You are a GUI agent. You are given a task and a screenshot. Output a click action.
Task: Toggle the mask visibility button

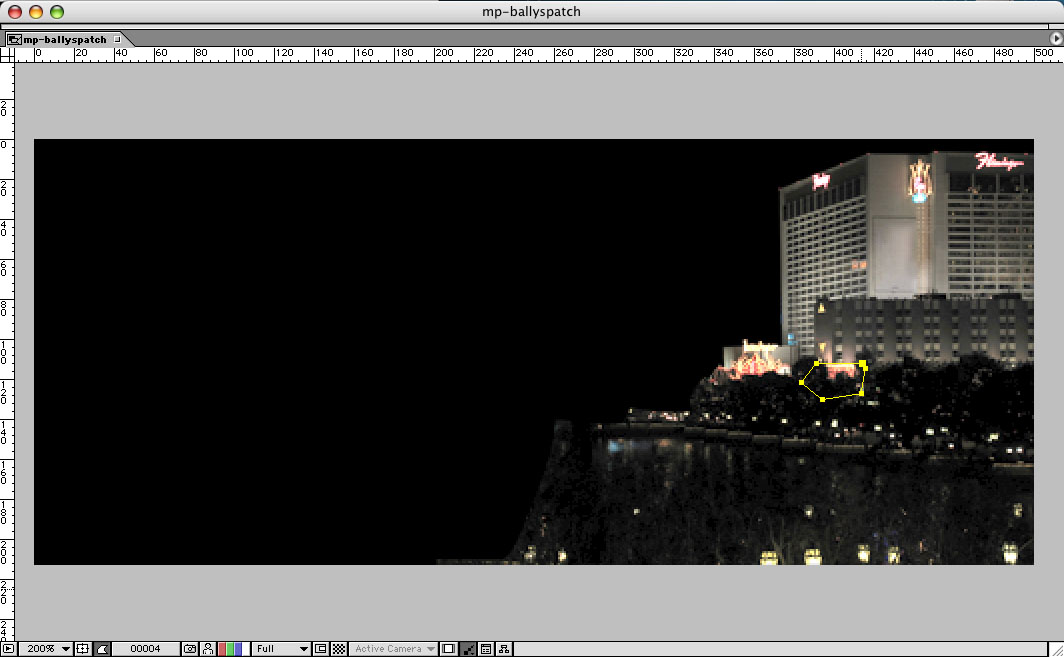click(101, 649)
